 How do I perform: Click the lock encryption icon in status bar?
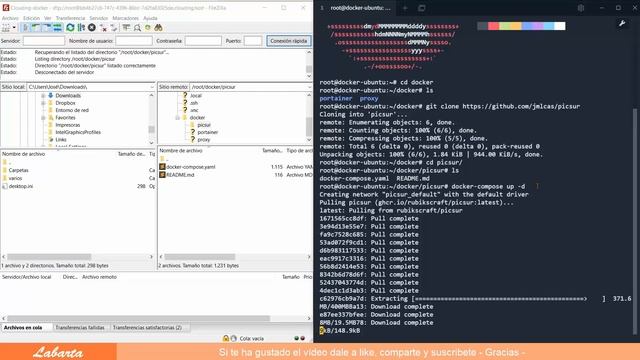226,338
